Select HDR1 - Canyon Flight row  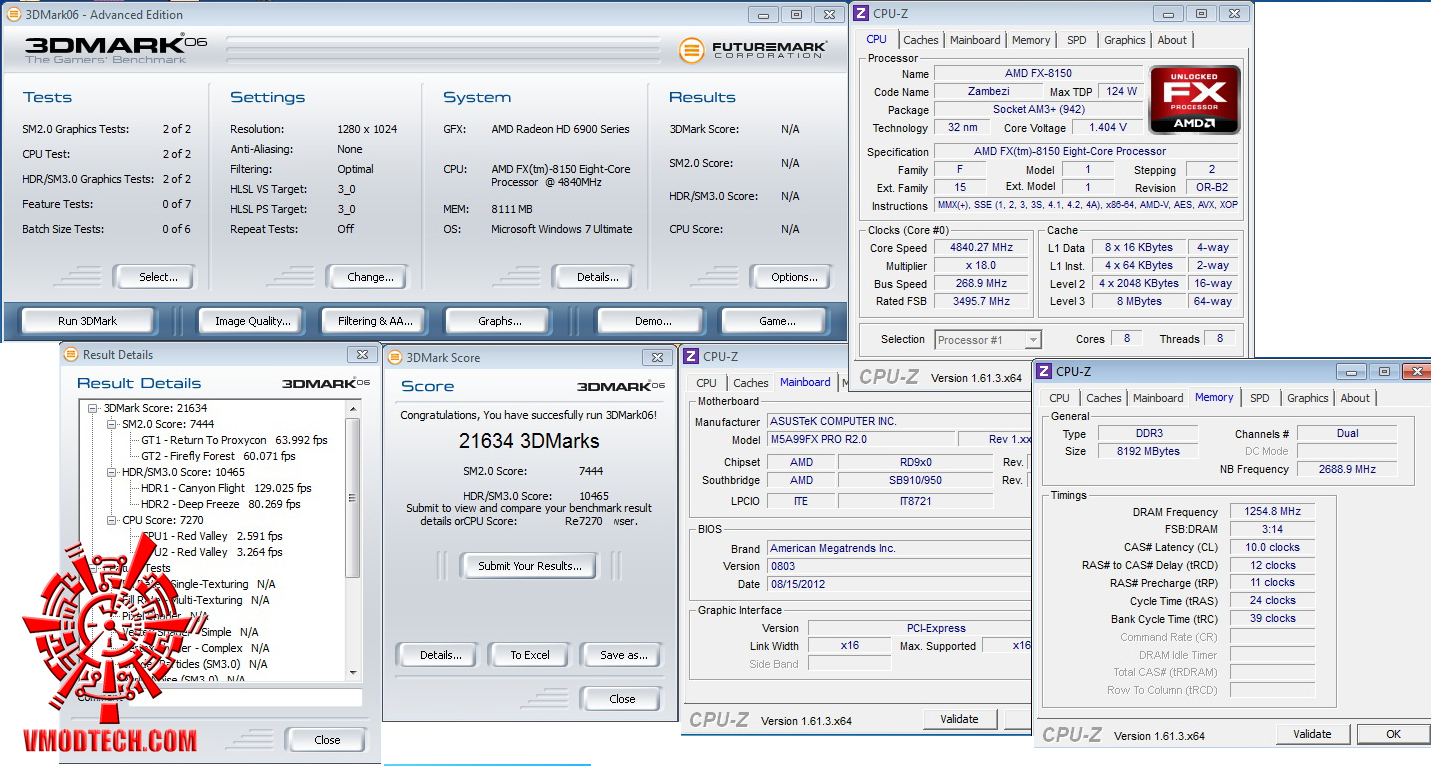pyautogui.click(x=225, y=488)
